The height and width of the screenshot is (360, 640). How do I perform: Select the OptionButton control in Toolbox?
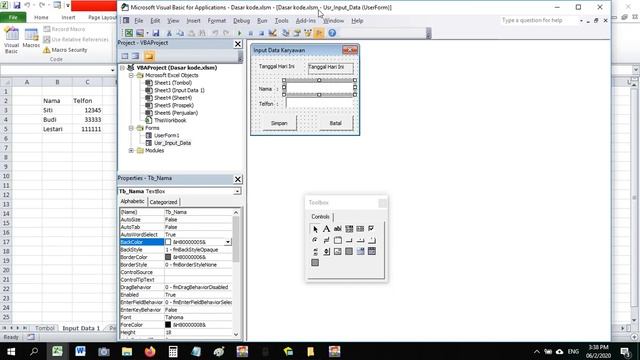[315, 240]
